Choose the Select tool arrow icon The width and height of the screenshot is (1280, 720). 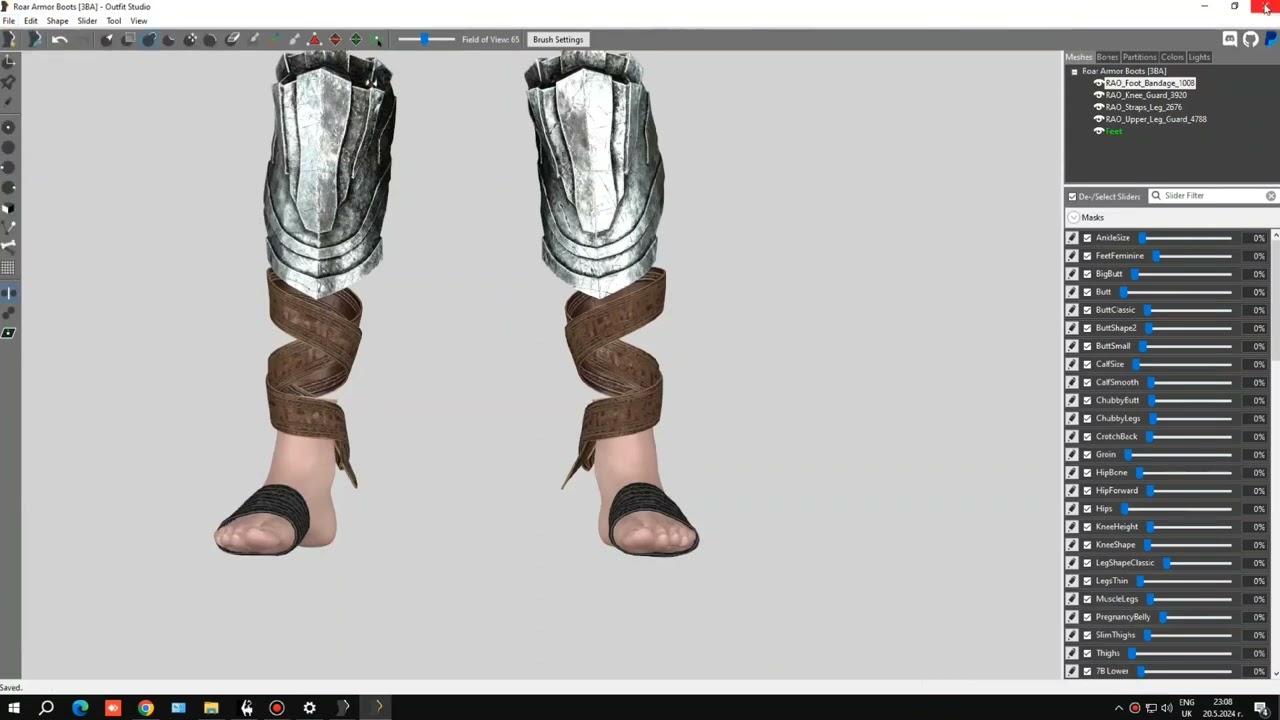(x=107, y=40)
